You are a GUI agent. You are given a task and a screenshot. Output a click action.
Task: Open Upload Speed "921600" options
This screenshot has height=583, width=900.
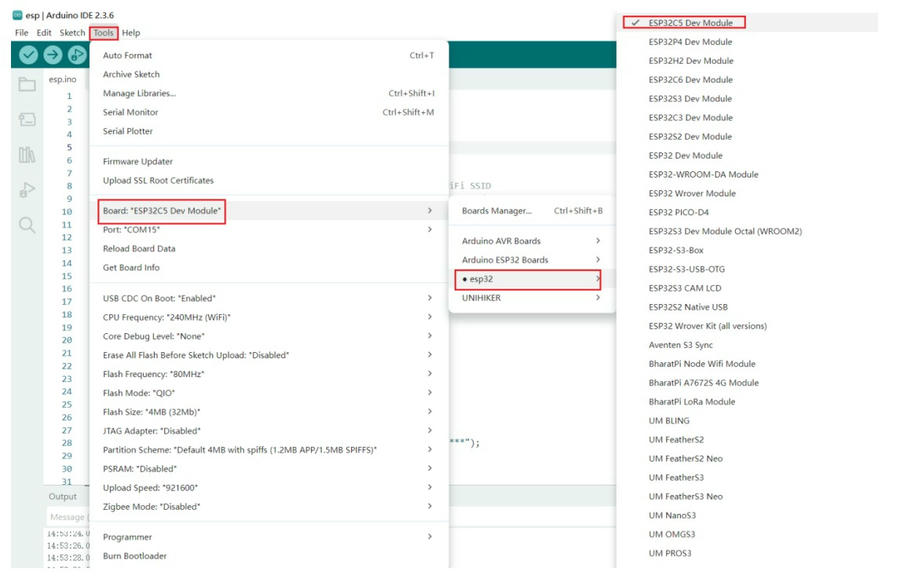pyautogui.click(x=269, y=488)
